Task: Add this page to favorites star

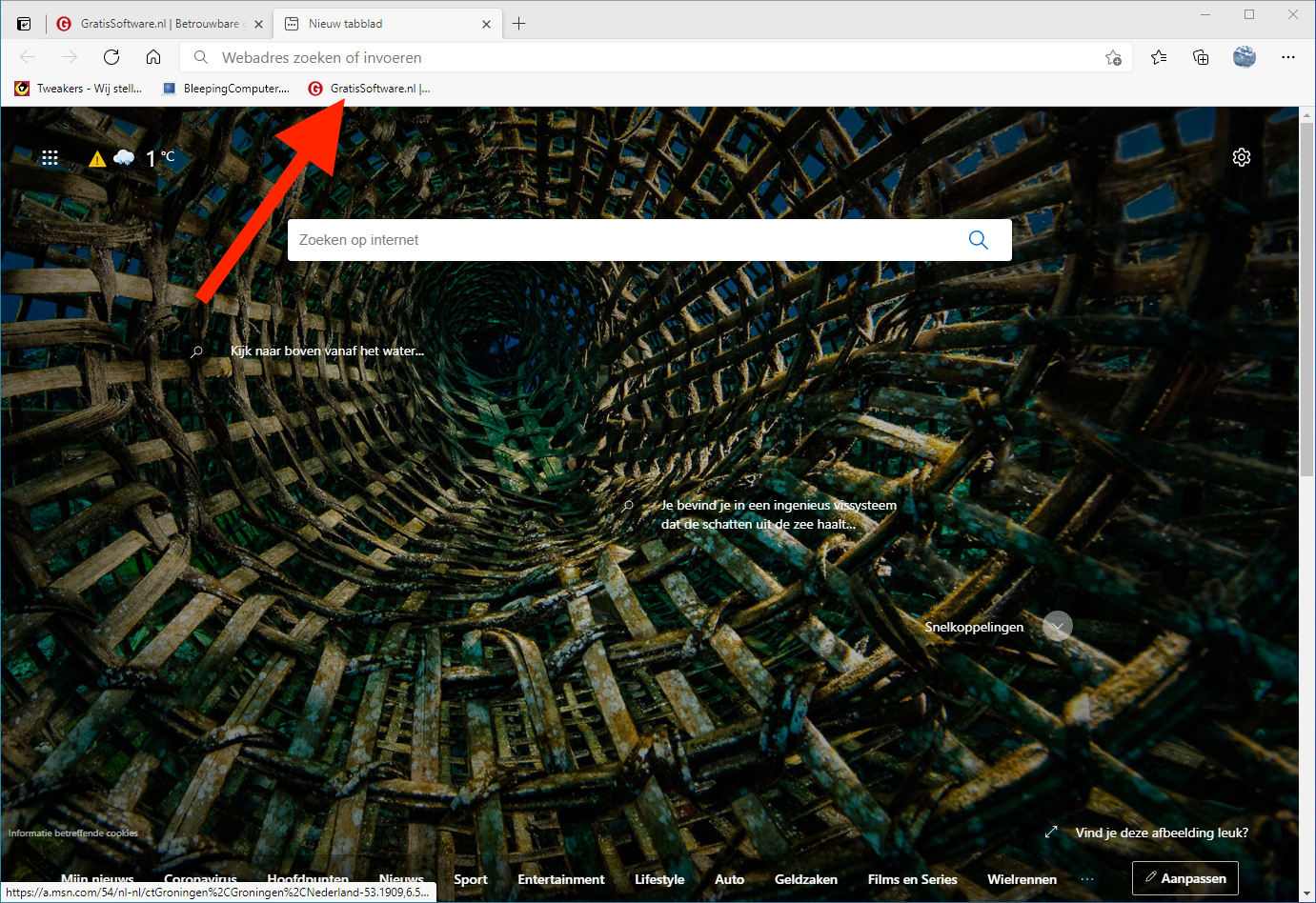Action: pyautogui.click(x=1113, y=58)
